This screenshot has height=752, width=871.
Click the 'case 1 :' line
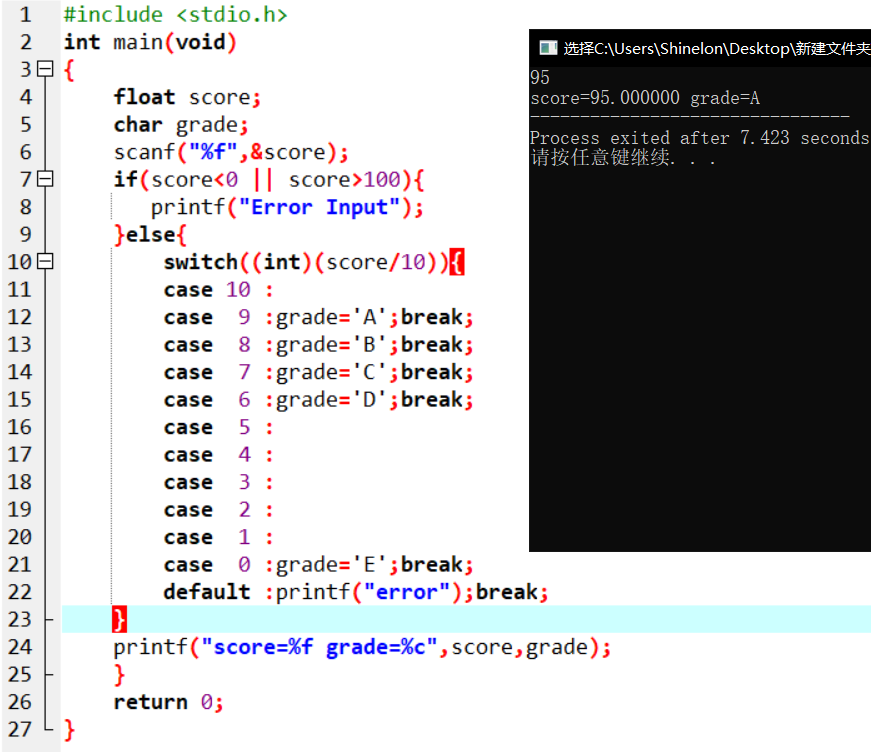coord(218,537)
